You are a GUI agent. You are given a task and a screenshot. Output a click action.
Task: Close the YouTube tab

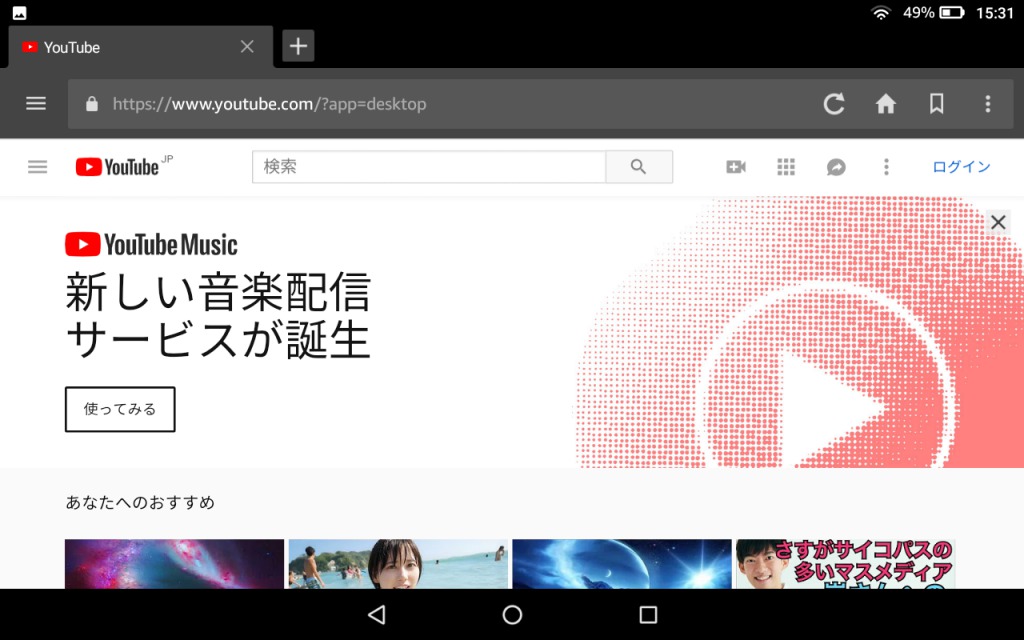247,46
